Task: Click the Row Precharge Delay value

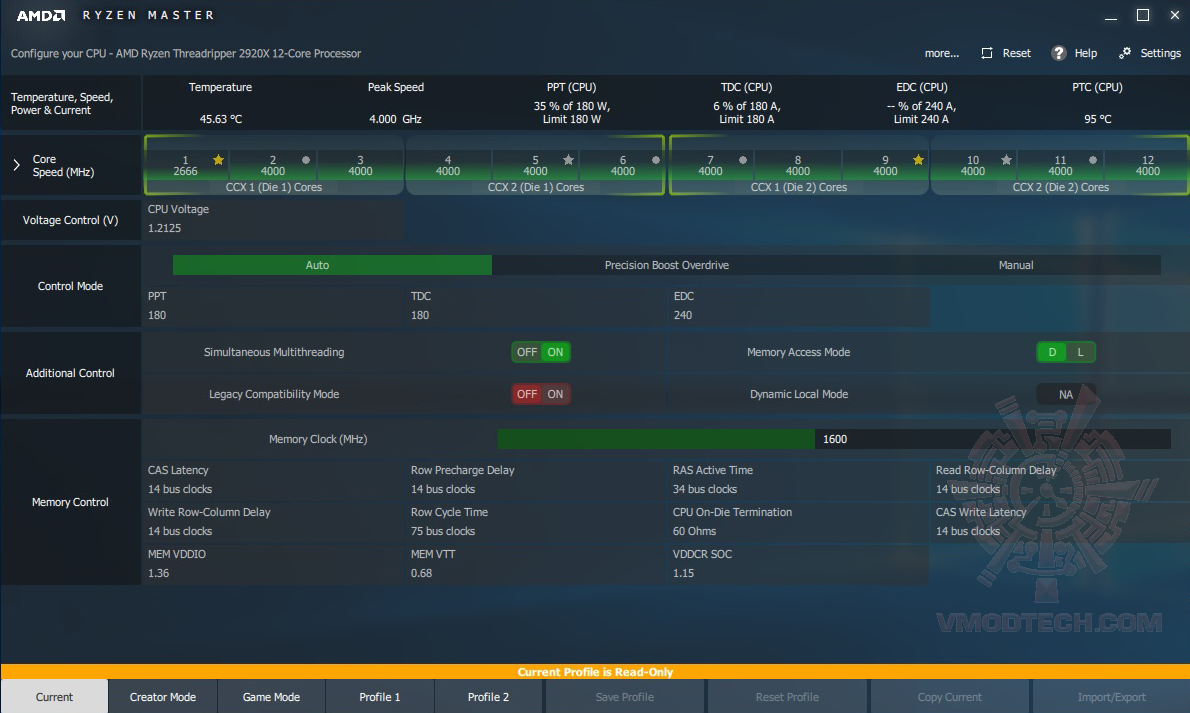Action: pyautogui.click(x=442, y=489)
